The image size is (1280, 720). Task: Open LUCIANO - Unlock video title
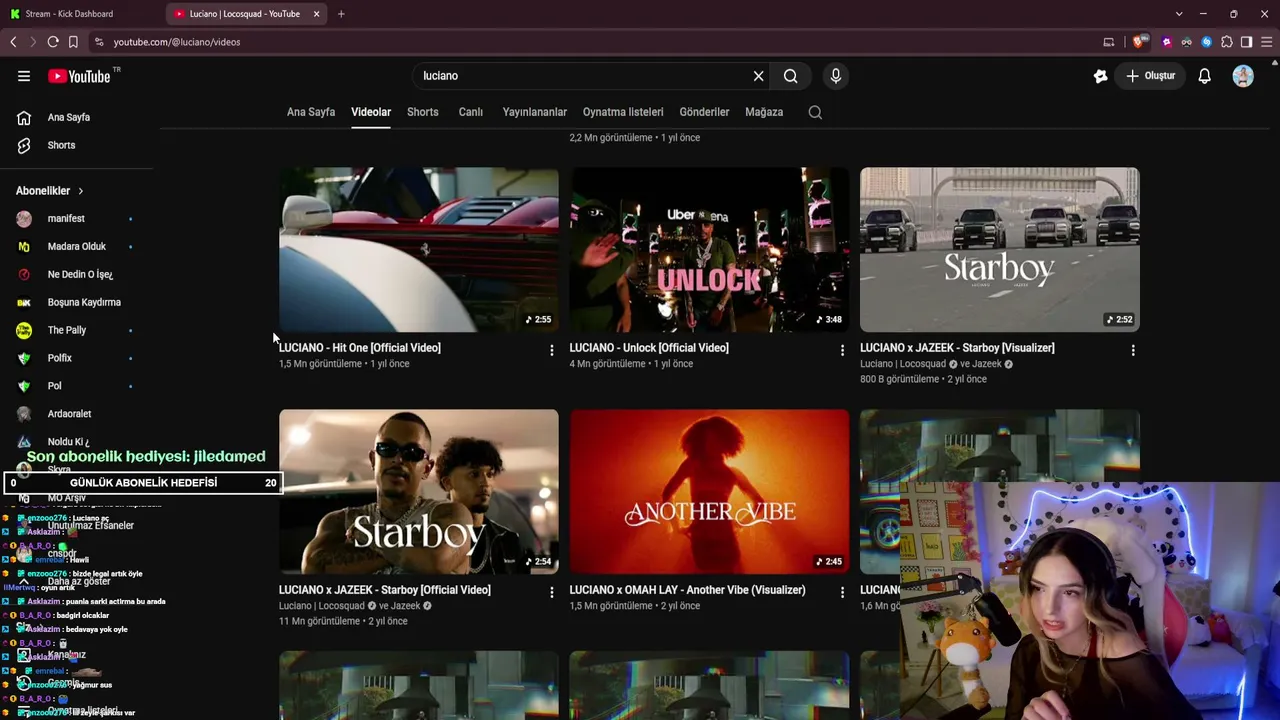(649, 348)
